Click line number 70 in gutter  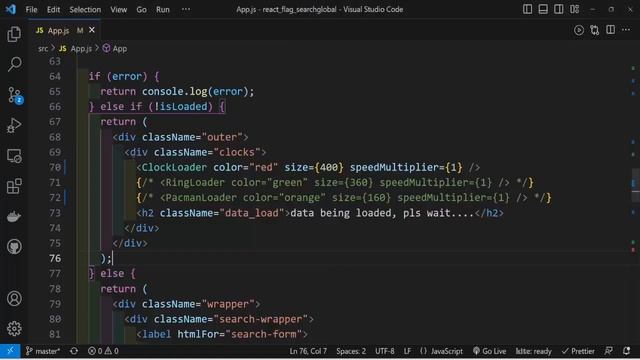pyautogui.click(x=55, y=167)
